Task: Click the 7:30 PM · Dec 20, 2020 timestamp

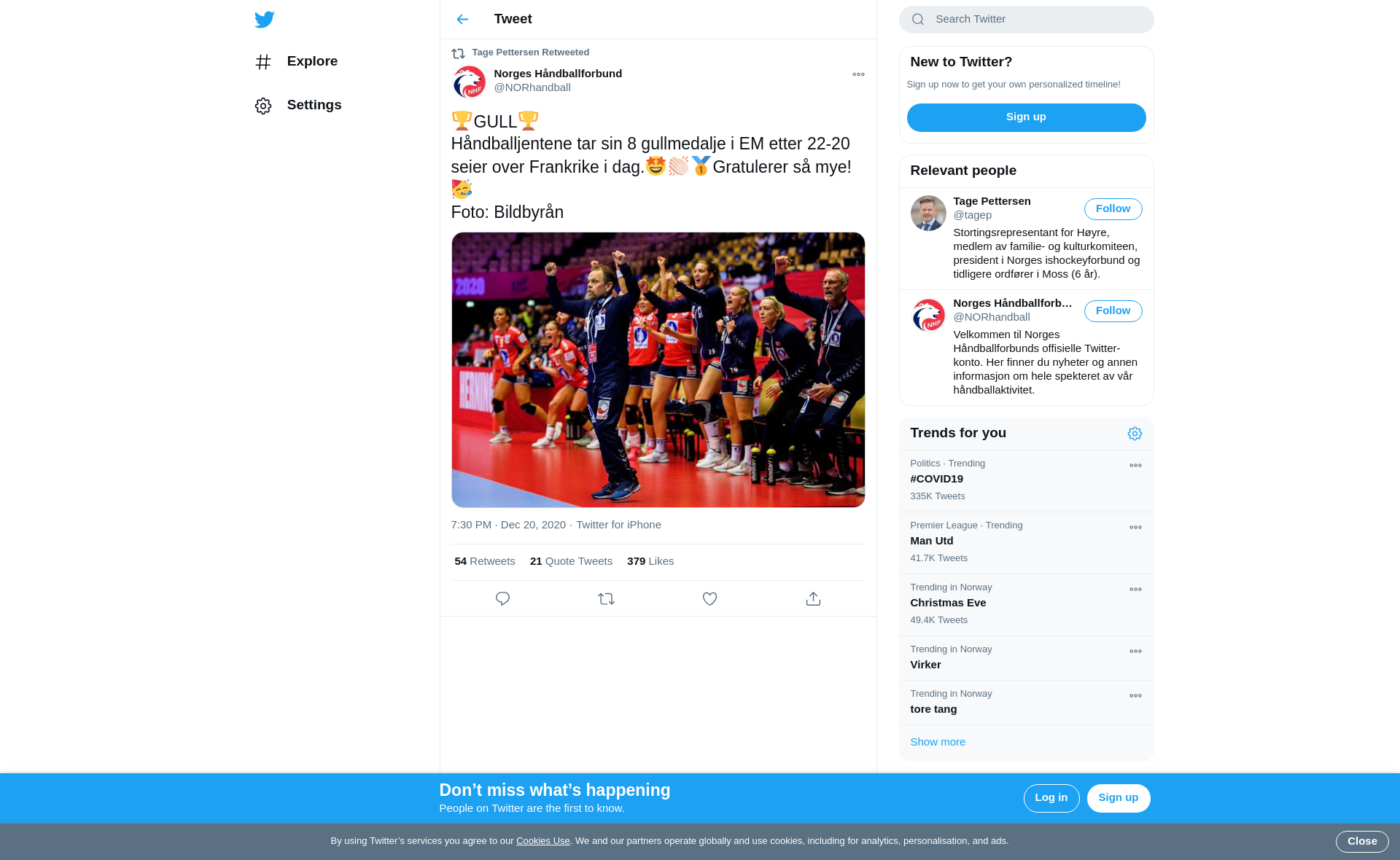Action: [508, 525]
